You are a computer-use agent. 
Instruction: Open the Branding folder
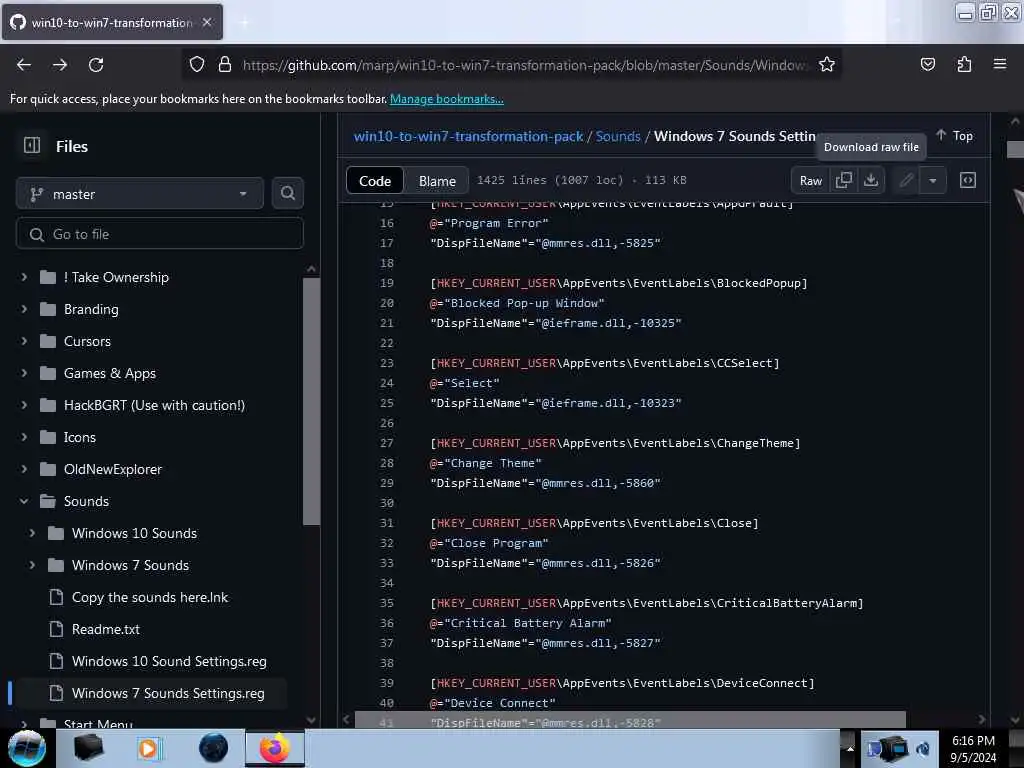coord(91,309)
